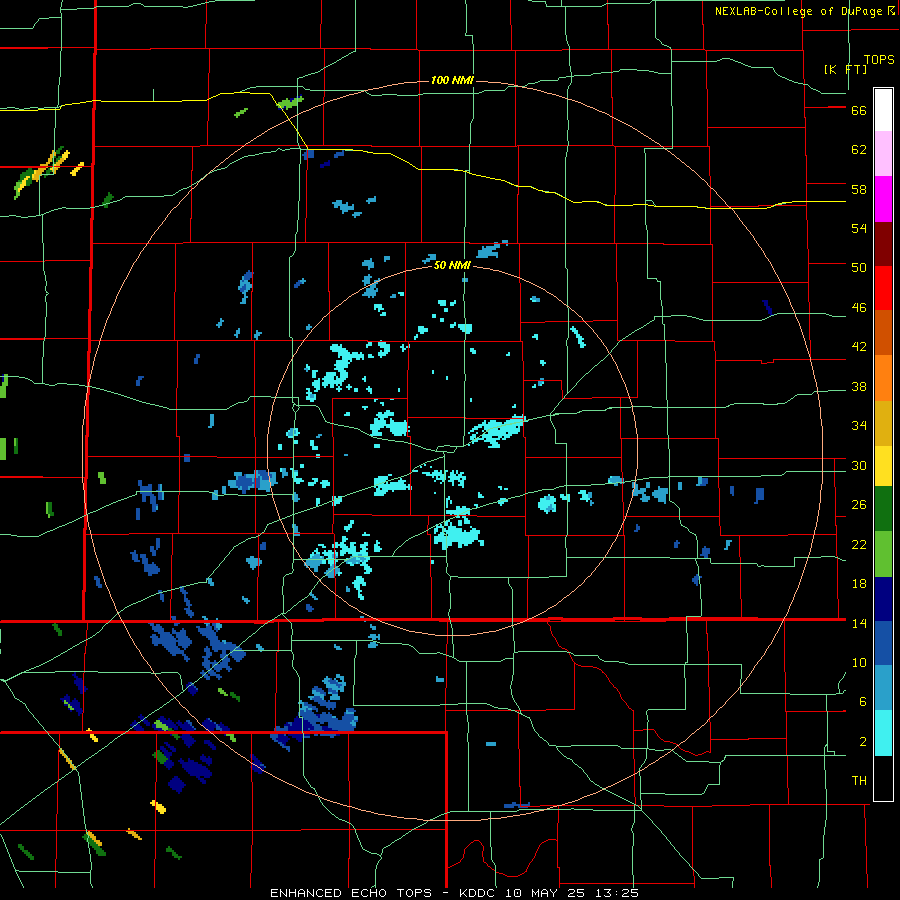900x900 pixels.
Task: Select the cyan legend swatch
Action: coord(883,733)
